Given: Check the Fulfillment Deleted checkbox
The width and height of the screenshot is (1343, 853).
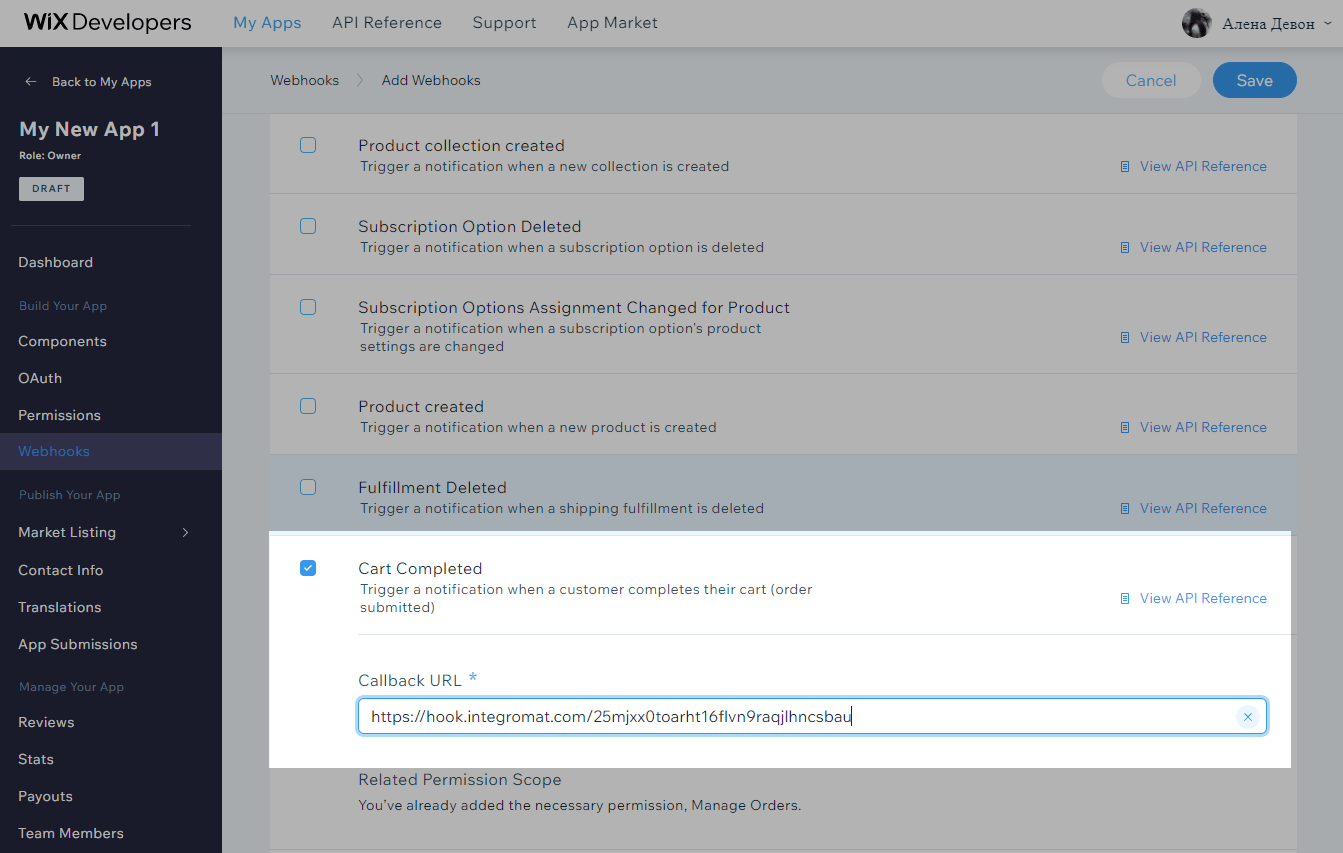Looking at the screenshot, I should coord(308,487).
